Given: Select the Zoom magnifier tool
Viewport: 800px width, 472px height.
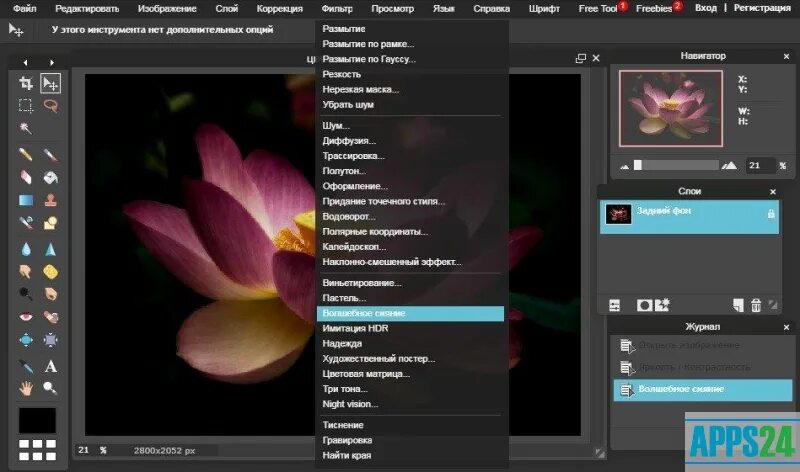Looking at the screenshot, I should [x=51, y=388].
